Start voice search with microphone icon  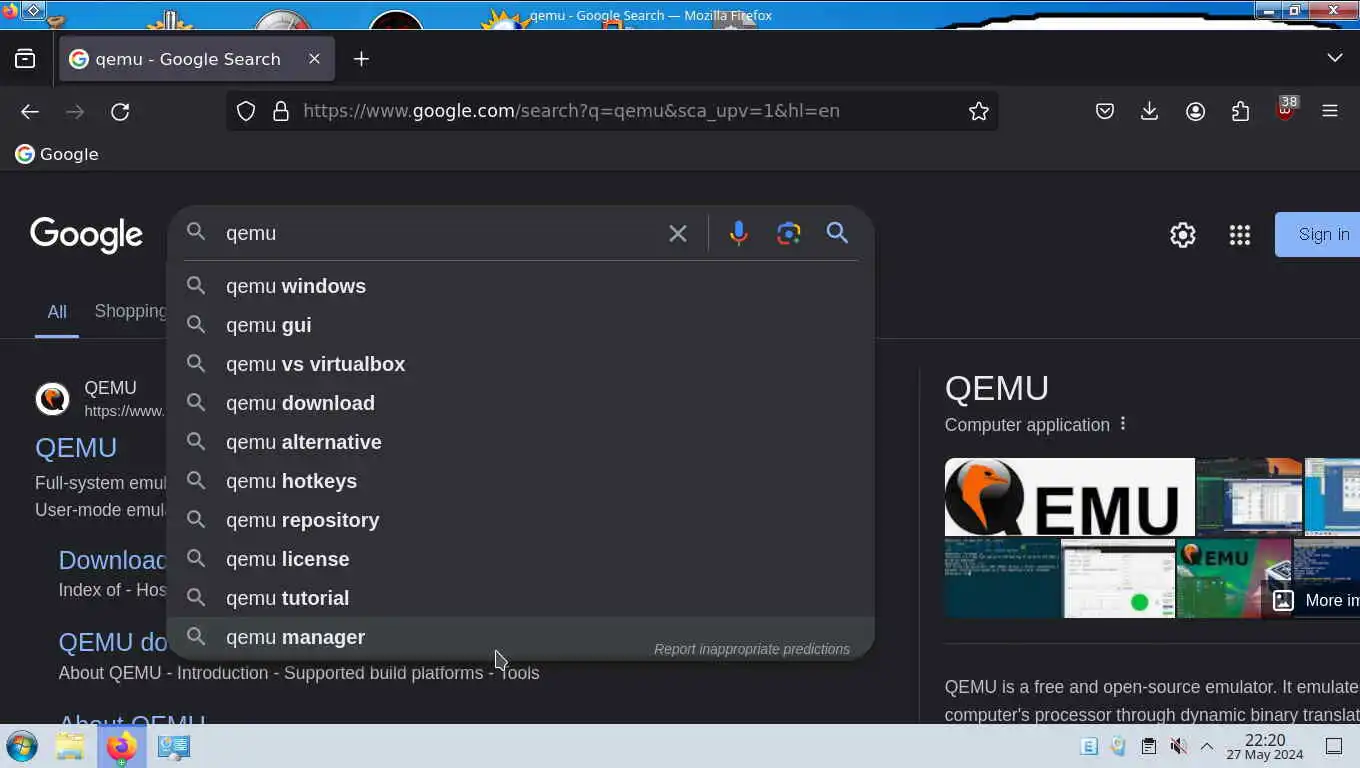[x=738, y=233]
